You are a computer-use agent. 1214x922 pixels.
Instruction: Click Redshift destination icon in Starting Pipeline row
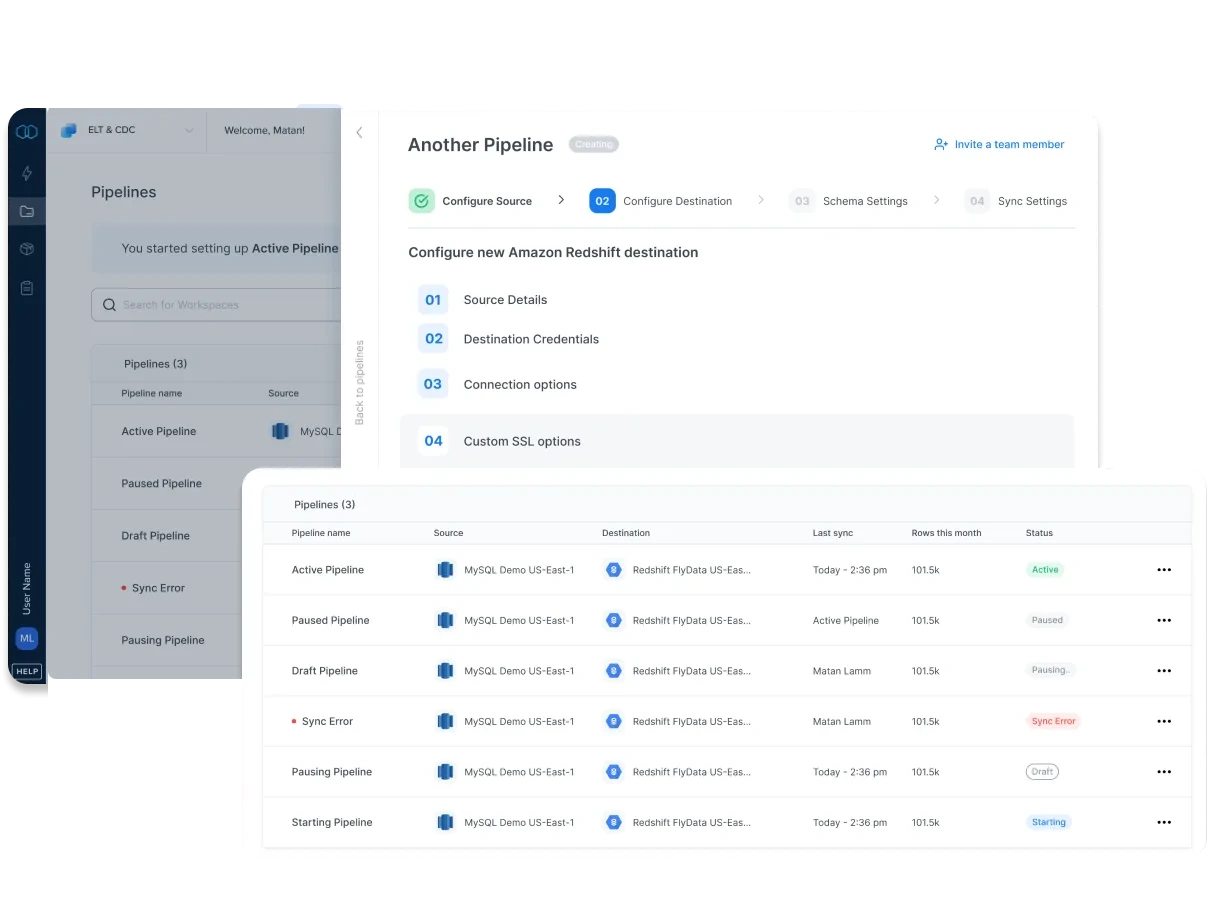point(614,822)
